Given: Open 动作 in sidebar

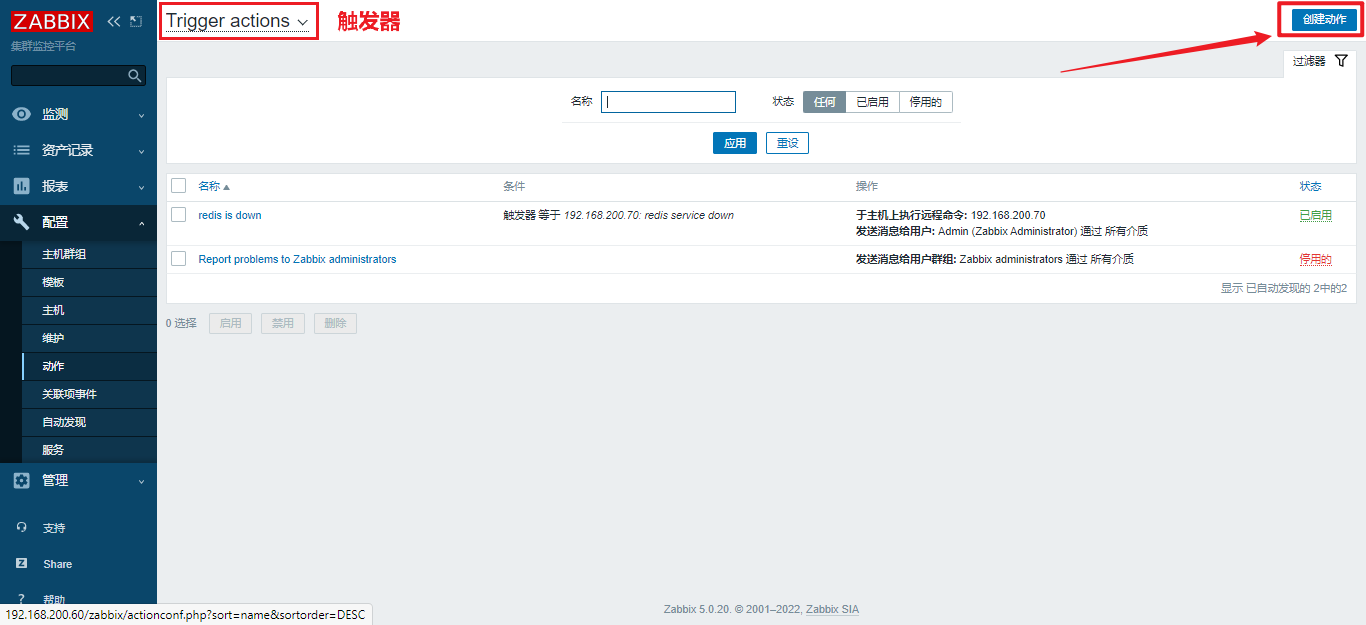Looking at the screenshot, I should pos(89,366).
